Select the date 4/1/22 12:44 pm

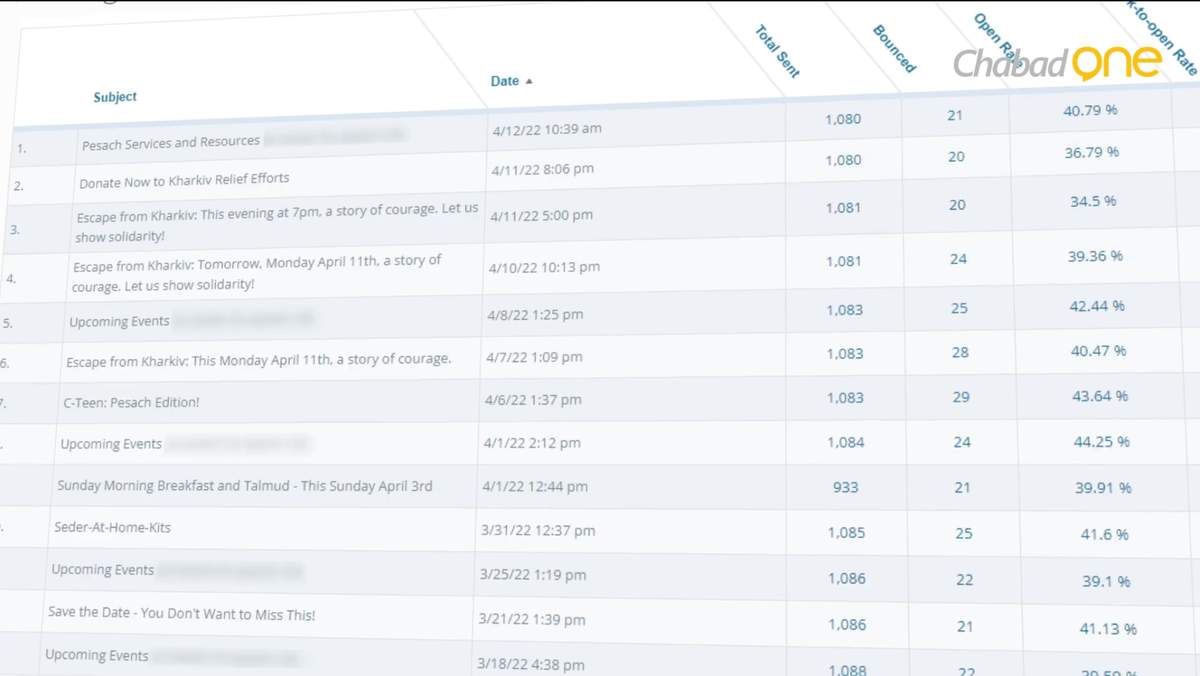[535, 487]
